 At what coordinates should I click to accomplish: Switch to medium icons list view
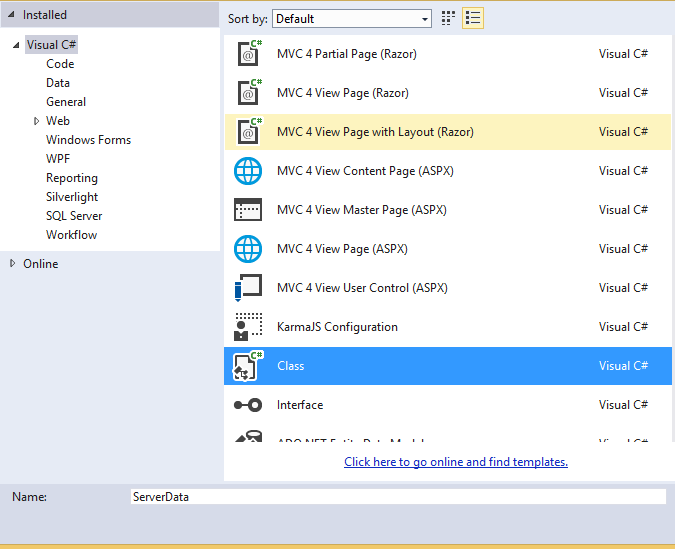(x=473, y=18)
